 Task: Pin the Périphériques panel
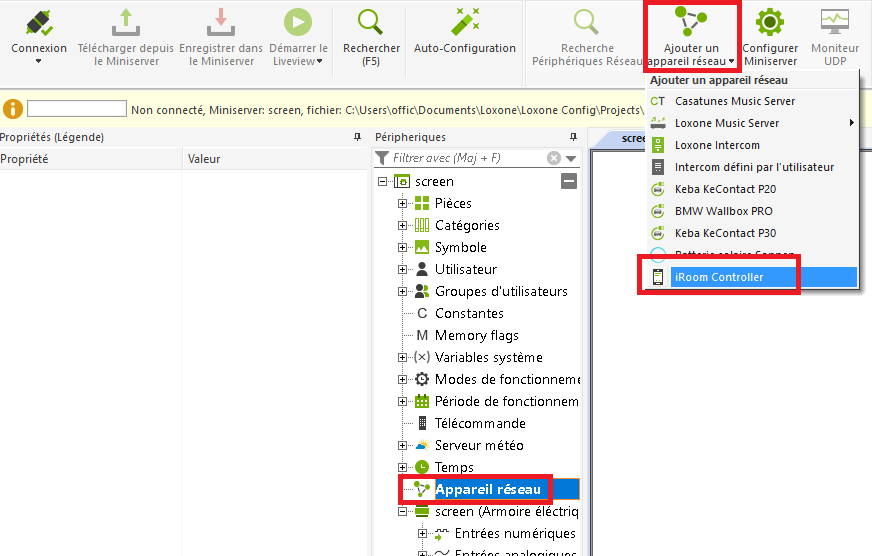coord(573,137)
